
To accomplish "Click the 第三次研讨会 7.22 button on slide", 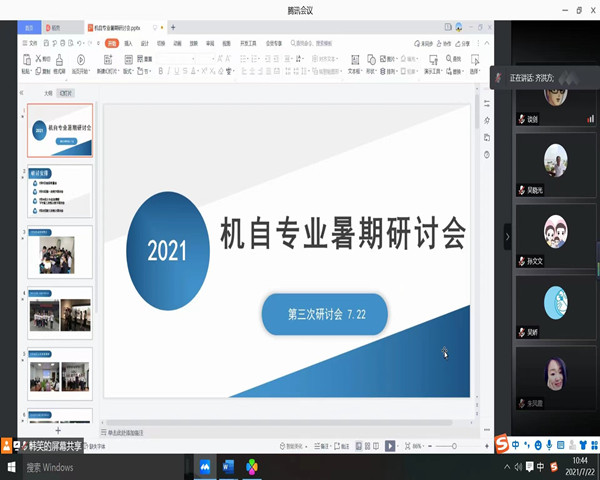I will (x=324, y=314).
